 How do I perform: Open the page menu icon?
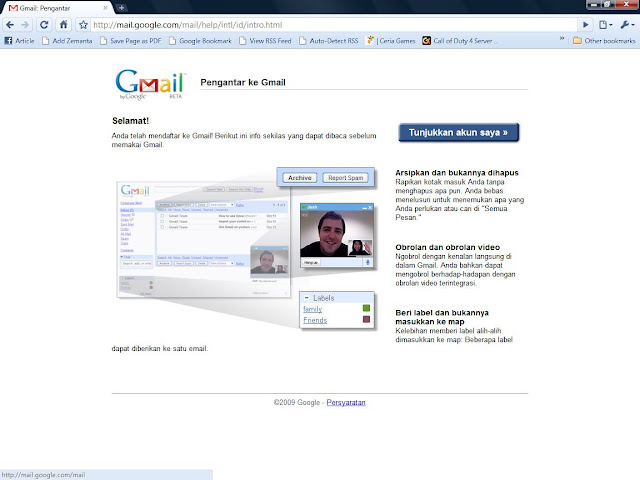(x=605, y=25)
